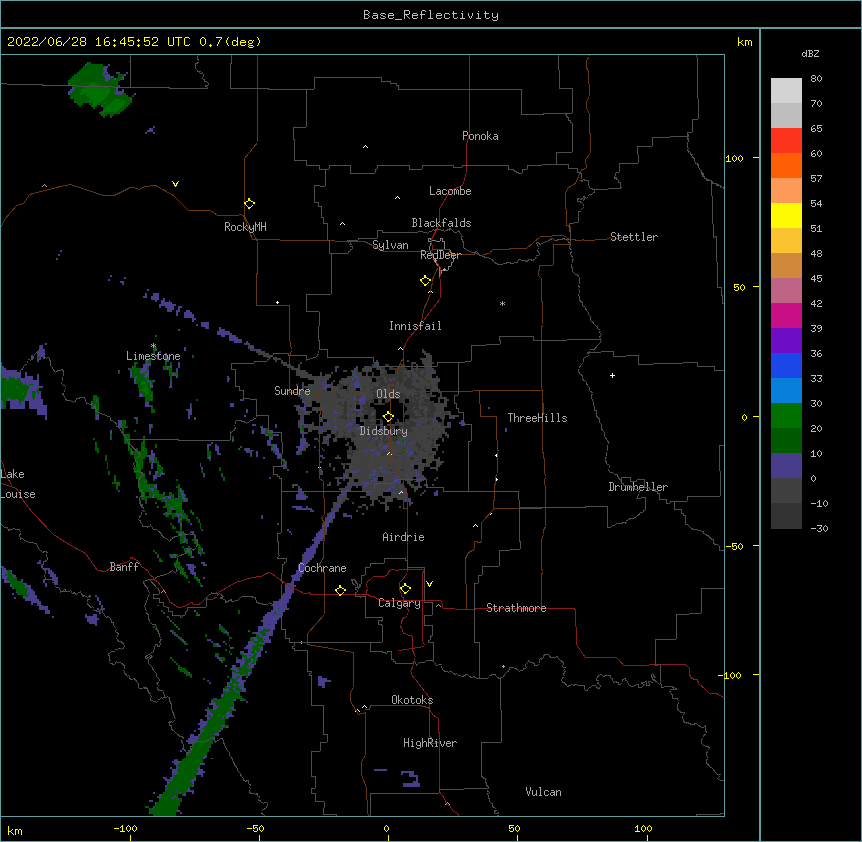Screen dimensions: 862x842
Task: Click the -30 value in the dBZ legend
Action: click(x=819, y=528)
